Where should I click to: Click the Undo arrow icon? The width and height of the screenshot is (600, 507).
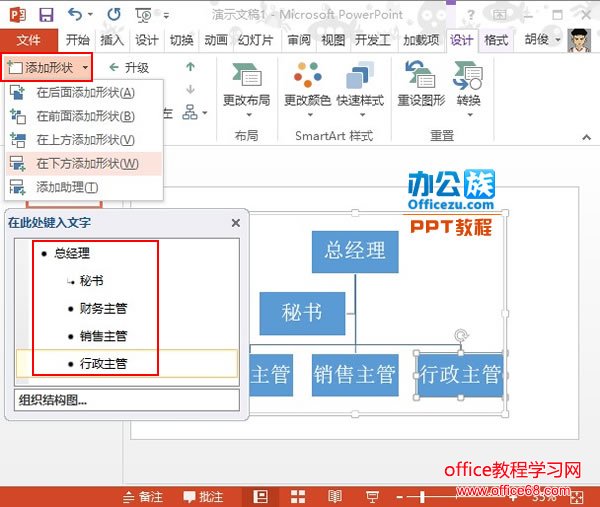click(x=75, y=15)
